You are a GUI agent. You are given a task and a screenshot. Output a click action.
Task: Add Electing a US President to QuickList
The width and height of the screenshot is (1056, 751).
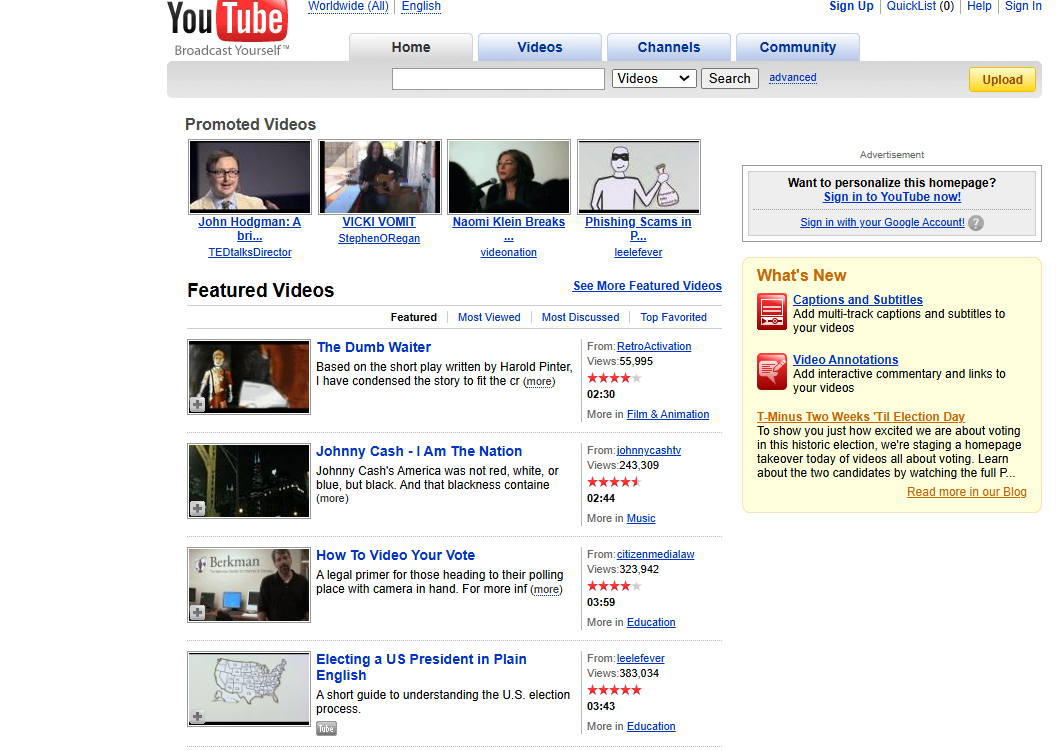[197, 717]
